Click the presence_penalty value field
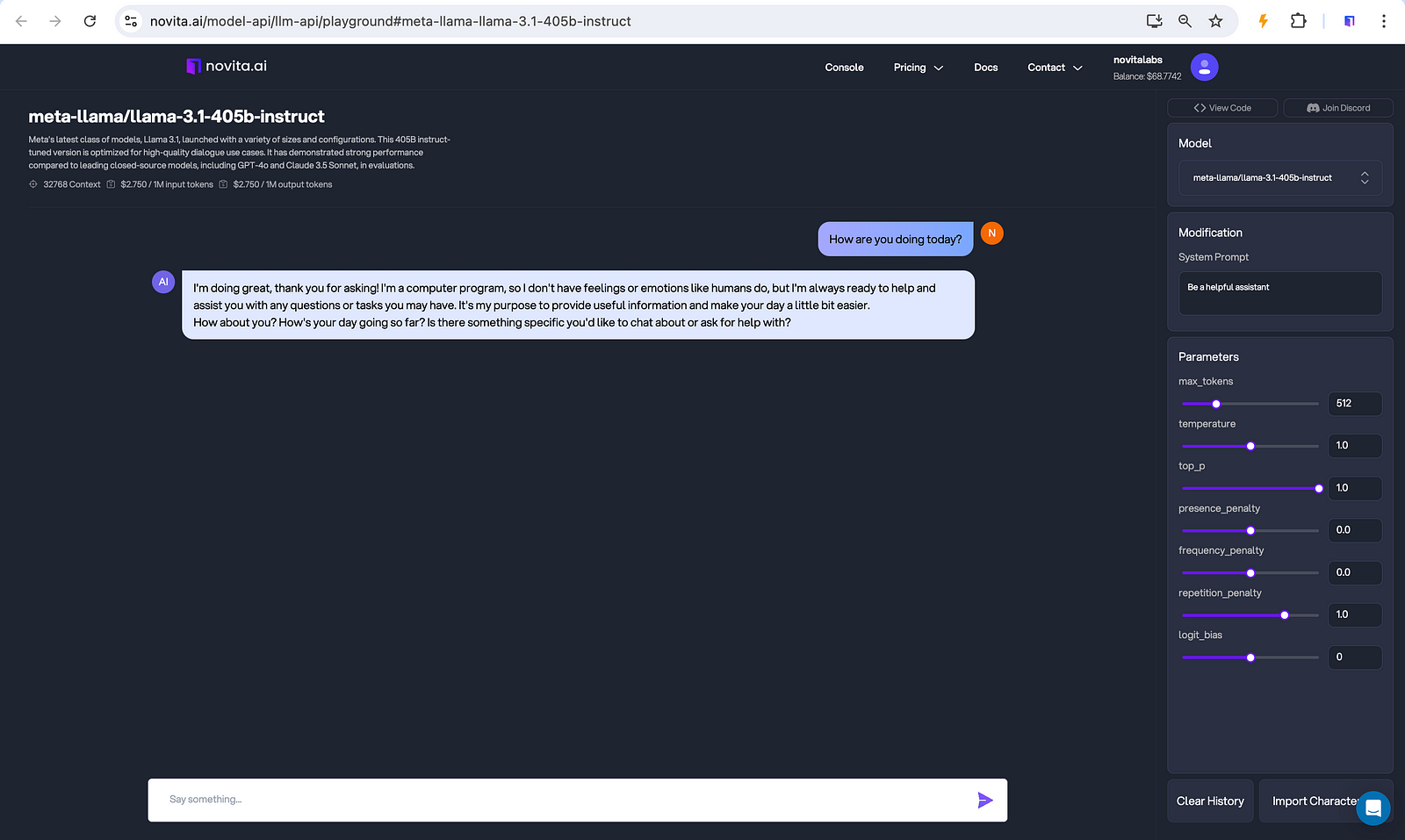This screenshot has width=1405, height=840. [x=1355, y=530]
